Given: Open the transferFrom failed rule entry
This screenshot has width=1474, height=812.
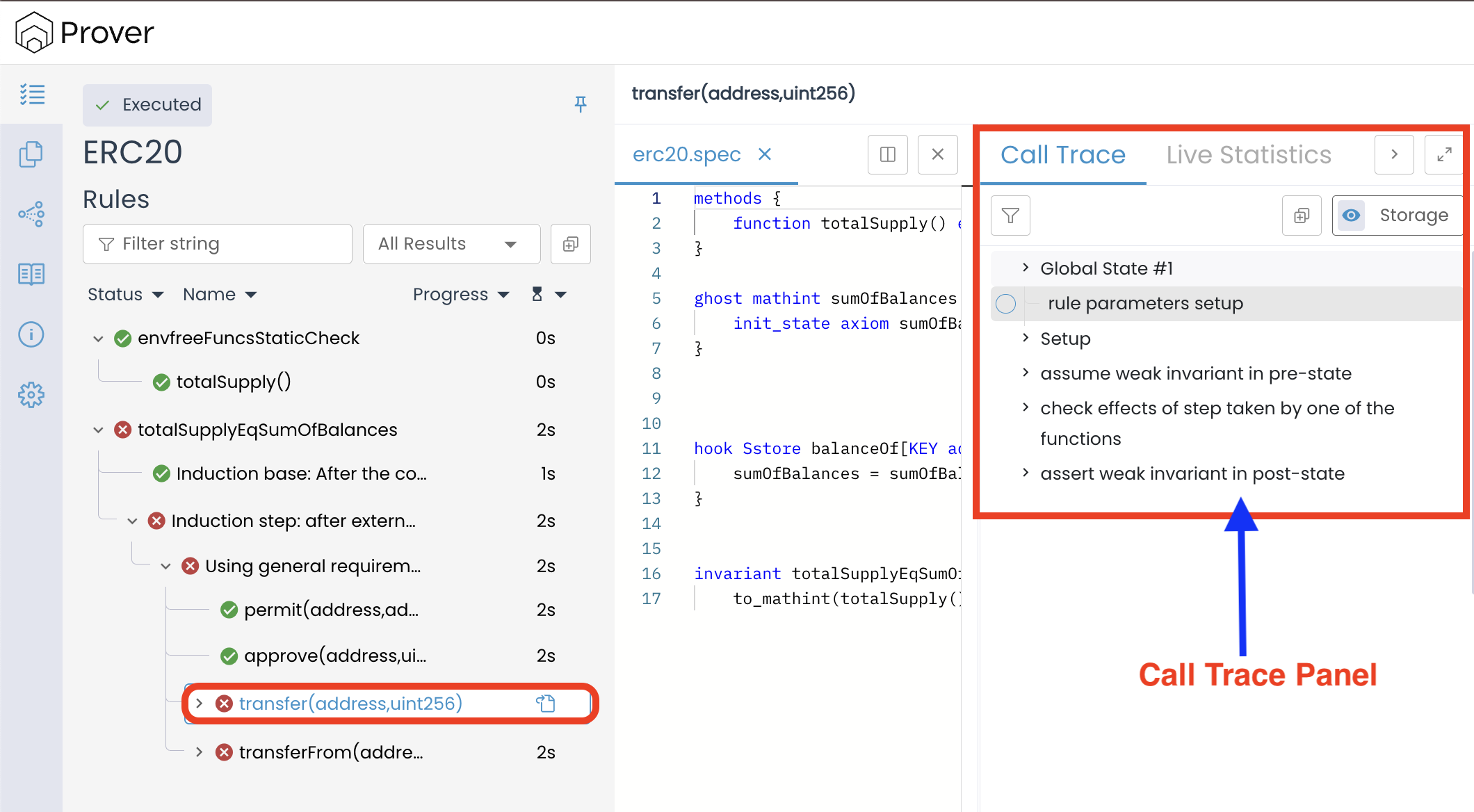Looking at the screenshot, I should [331, 752].
